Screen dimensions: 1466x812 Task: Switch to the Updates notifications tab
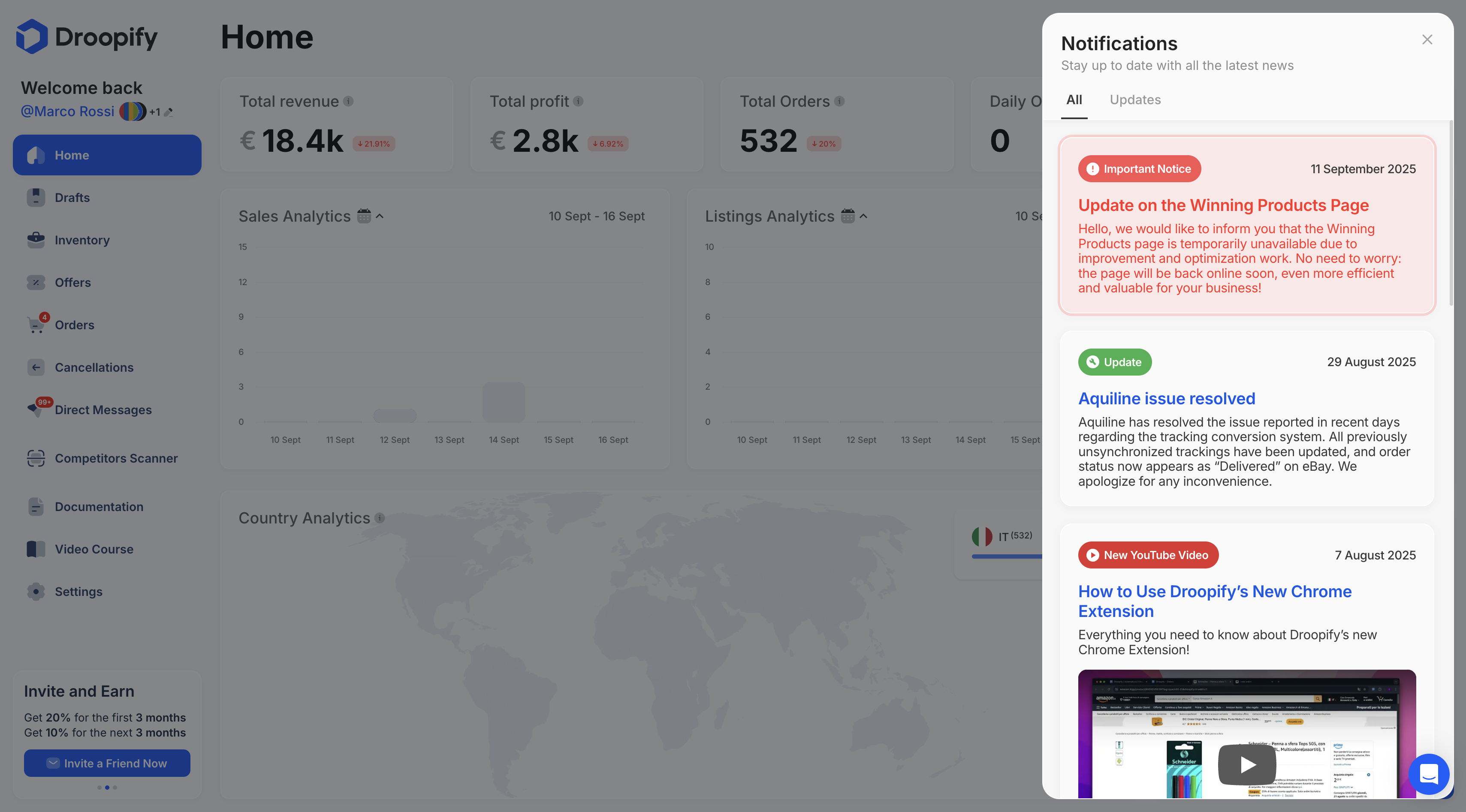(1135, 99)
